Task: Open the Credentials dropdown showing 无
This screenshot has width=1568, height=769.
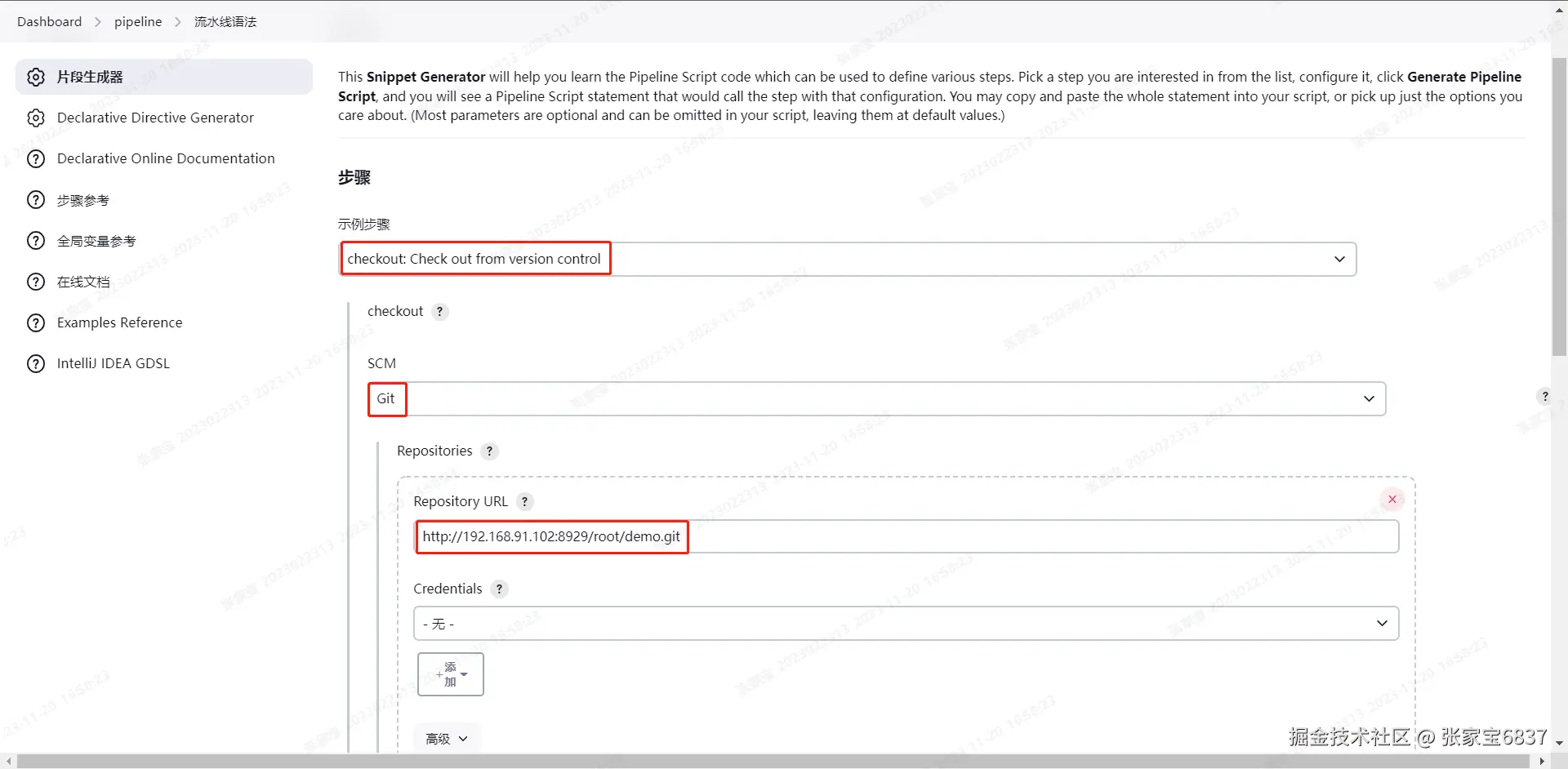Action: point(906,623)
